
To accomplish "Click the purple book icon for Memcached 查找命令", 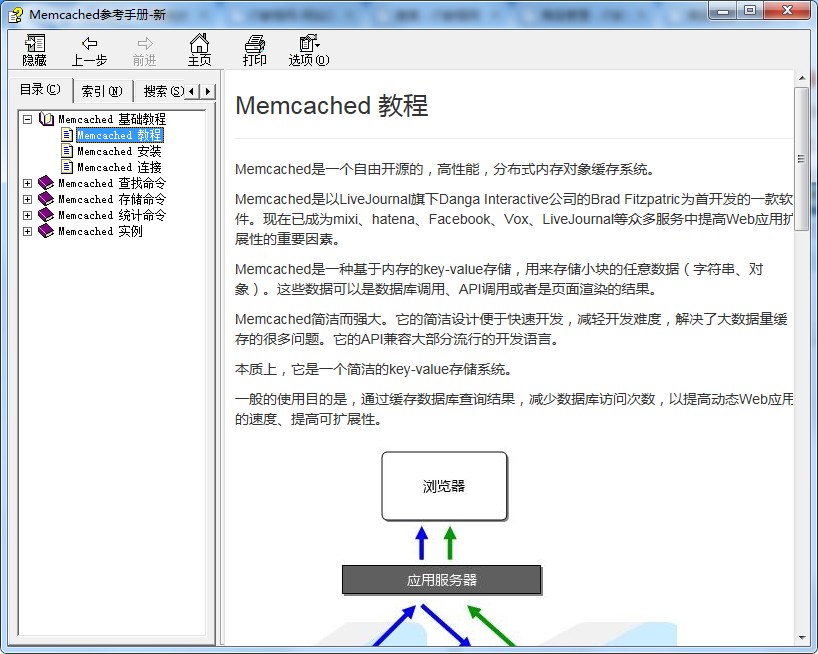I will tap(46, 183).
